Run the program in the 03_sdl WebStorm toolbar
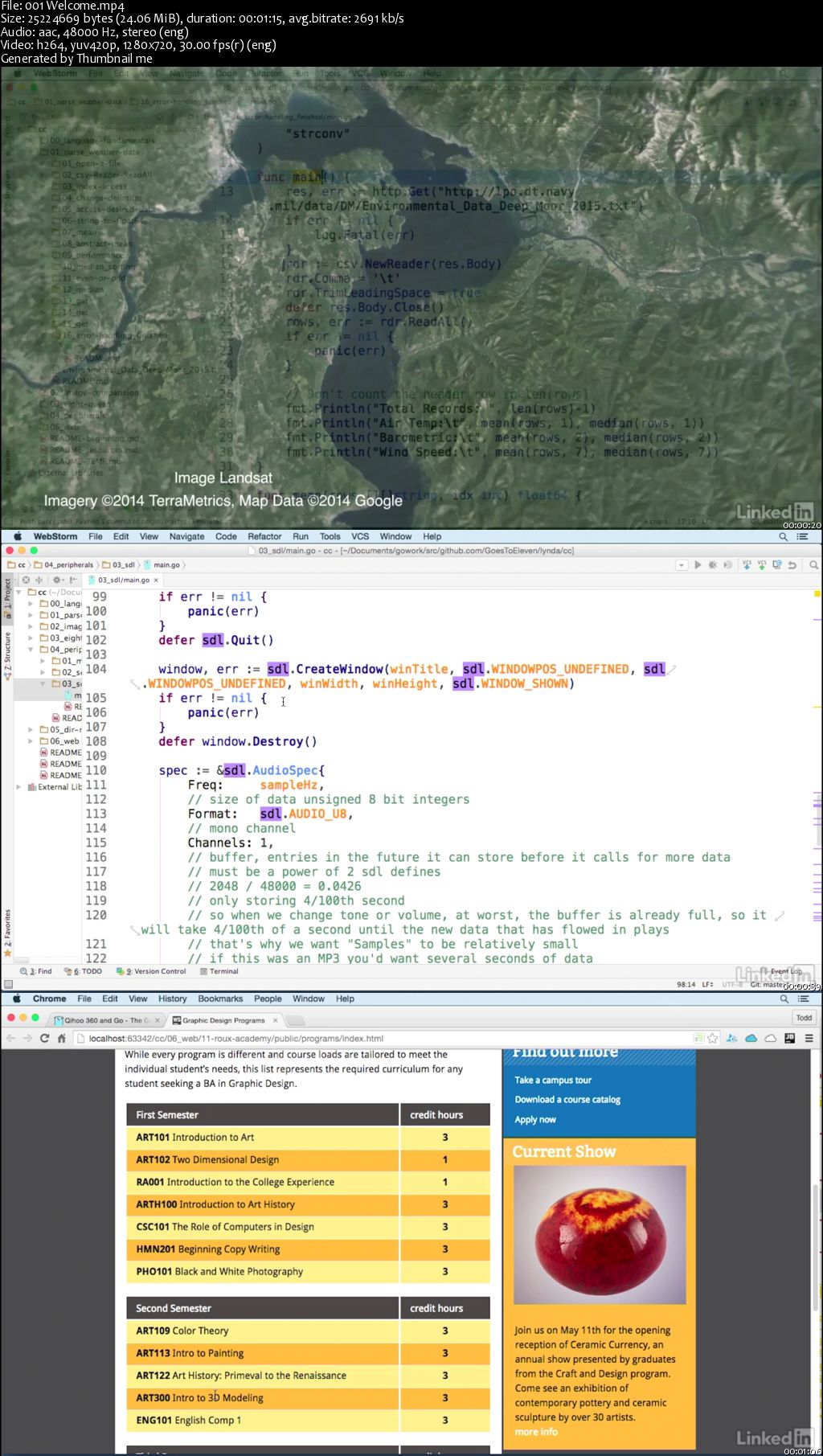The height and width of the screenshot is (1456, 823). click(x=698, y=565)
